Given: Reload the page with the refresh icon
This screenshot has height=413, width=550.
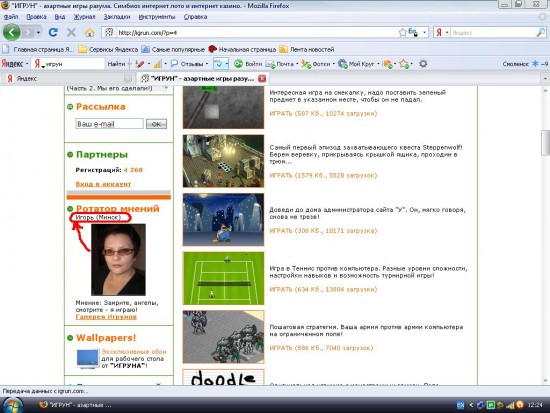Looking at the screenshot, I should point(53,33).
